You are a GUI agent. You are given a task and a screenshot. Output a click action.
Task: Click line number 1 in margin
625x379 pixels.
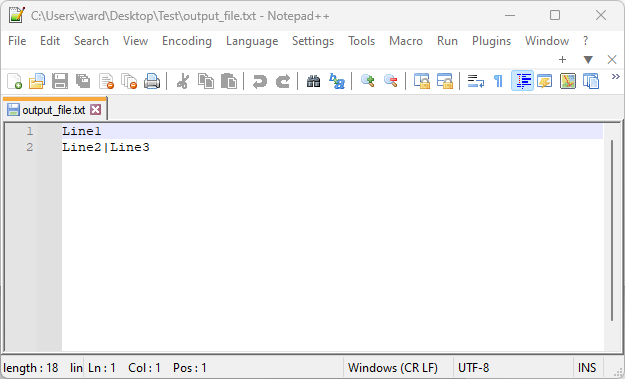[30, 131]
